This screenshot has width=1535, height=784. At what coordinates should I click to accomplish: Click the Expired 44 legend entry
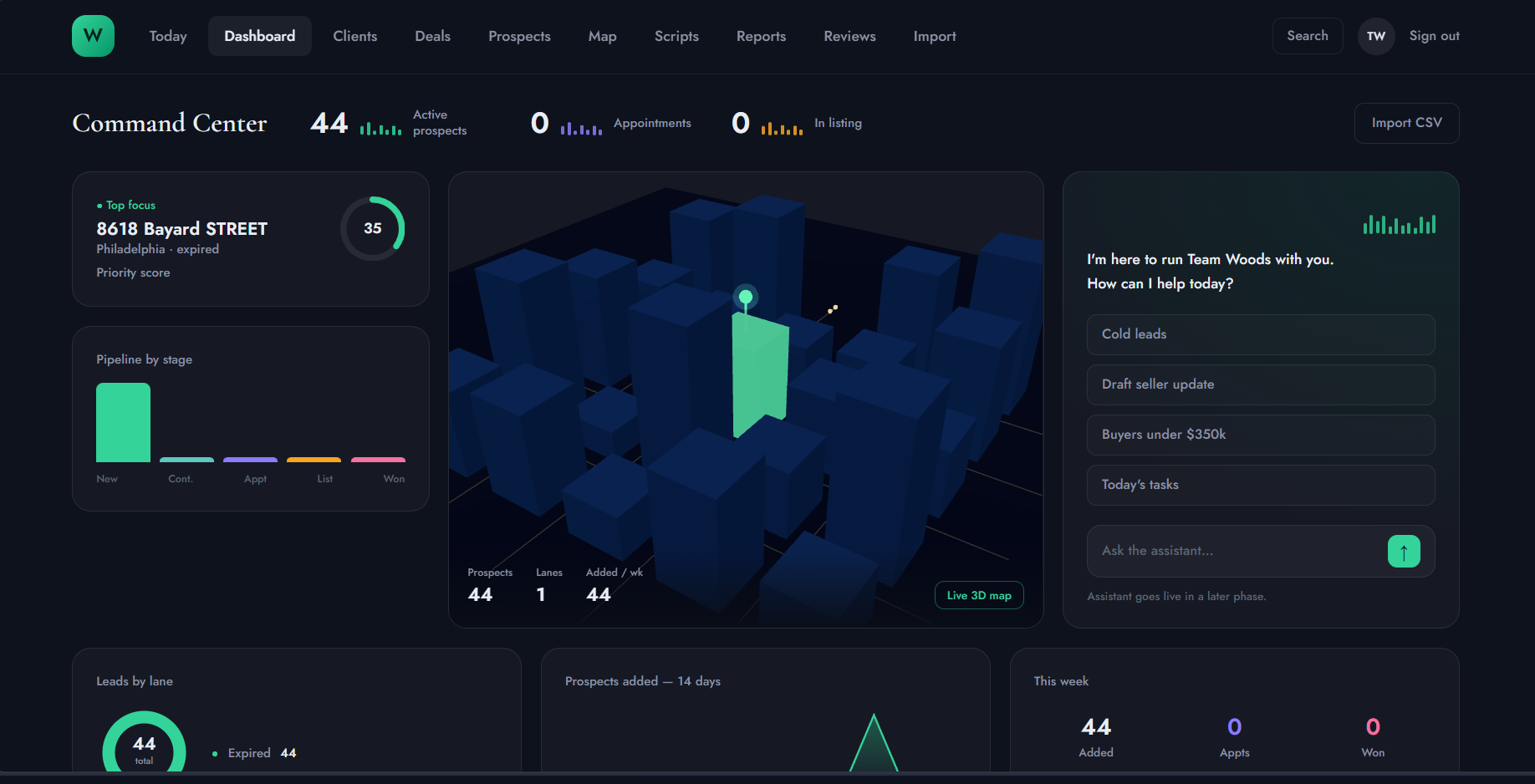[254, 753]
